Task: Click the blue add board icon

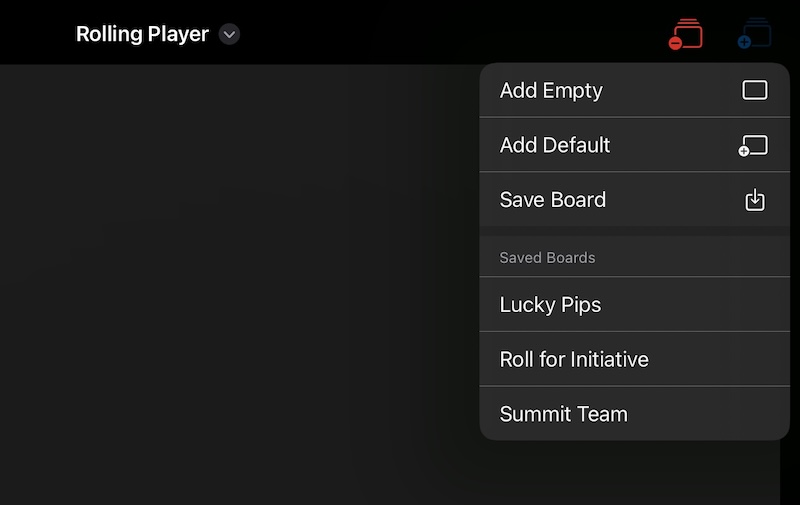Action: click(x=755, y=34)
